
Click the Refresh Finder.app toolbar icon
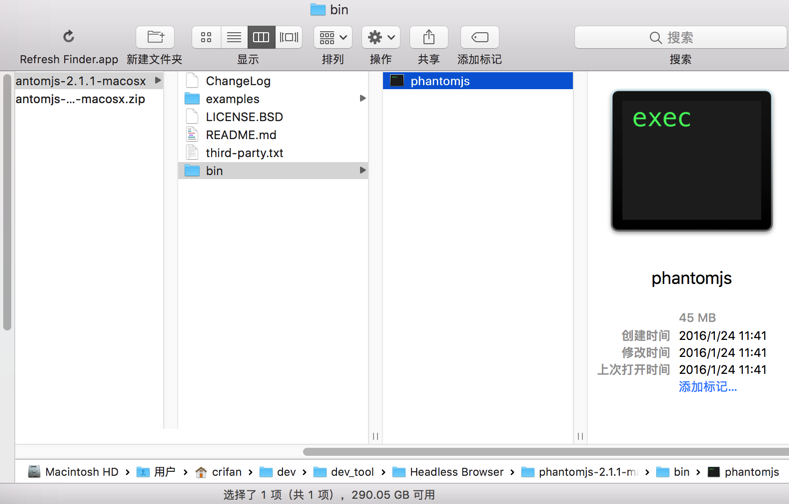click(68, 37)
